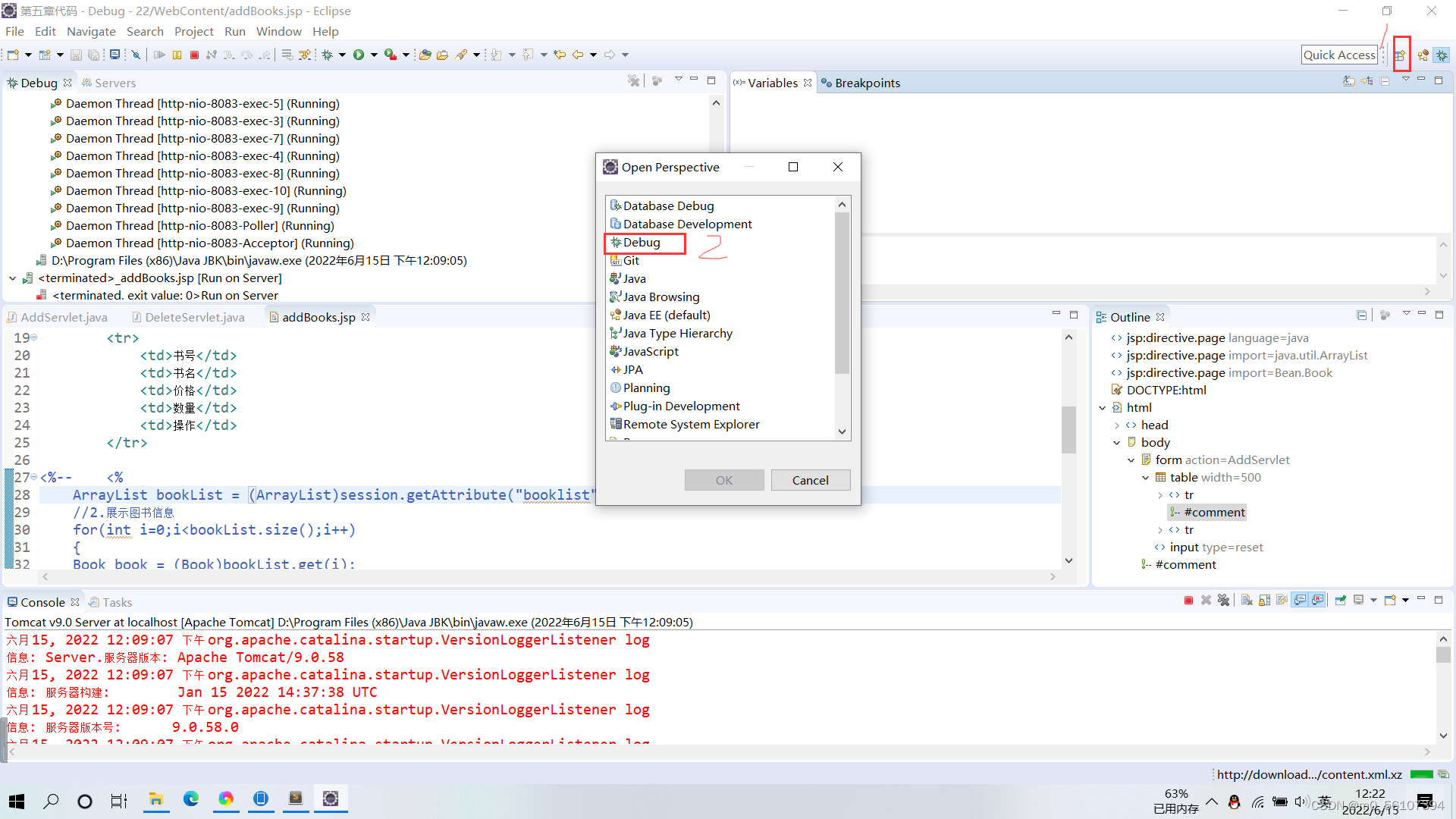Enable the Pause debug control
The image size is (1456, 819).
point(177,54)
